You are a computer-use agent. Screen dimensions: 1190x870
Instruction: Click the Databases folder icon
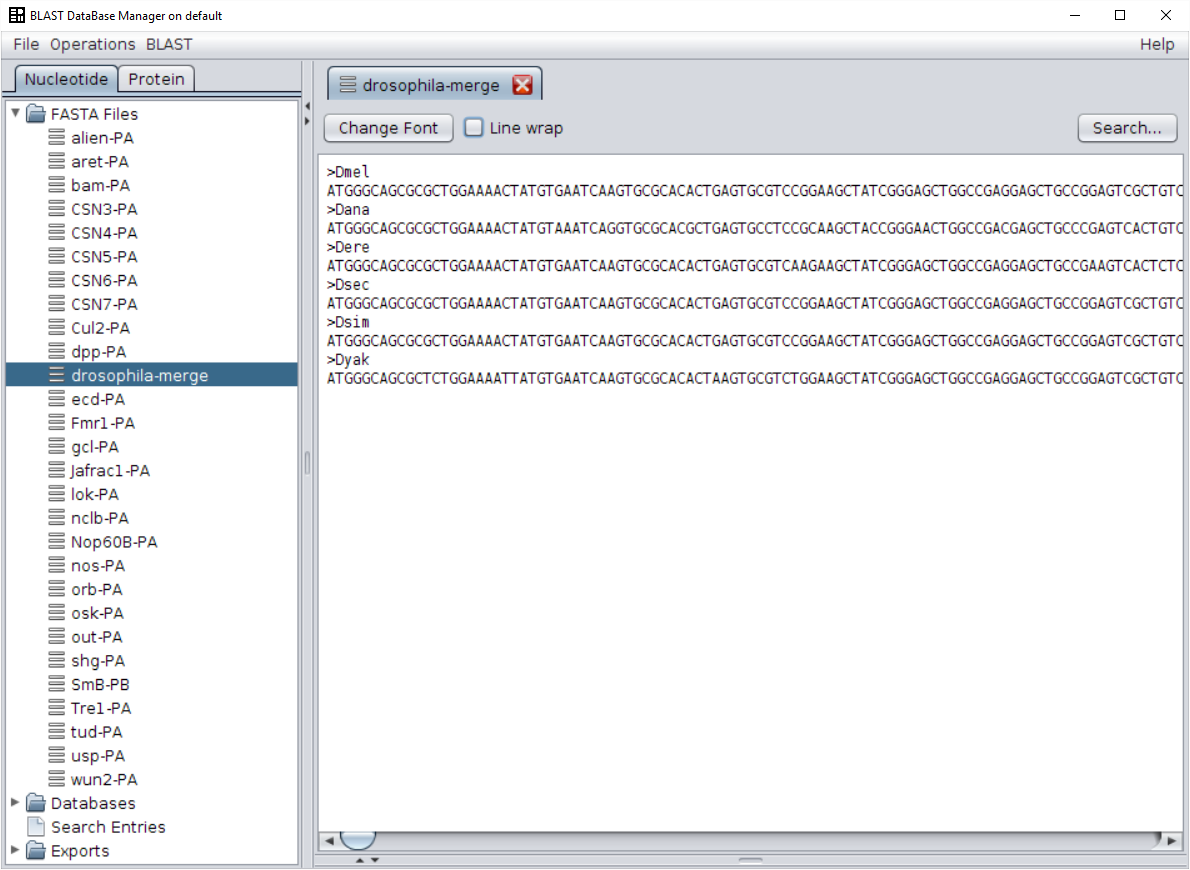(x=36, y=803)
